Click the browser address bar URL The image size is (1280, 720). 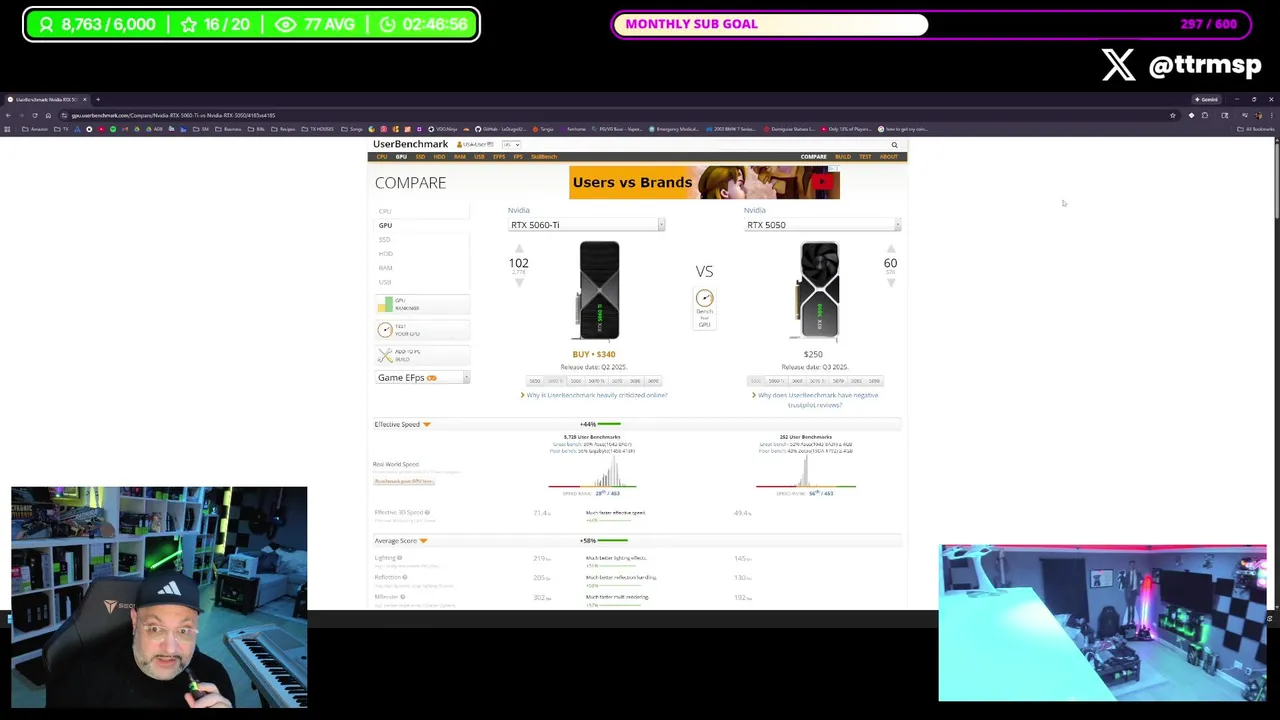pos(173,115)
